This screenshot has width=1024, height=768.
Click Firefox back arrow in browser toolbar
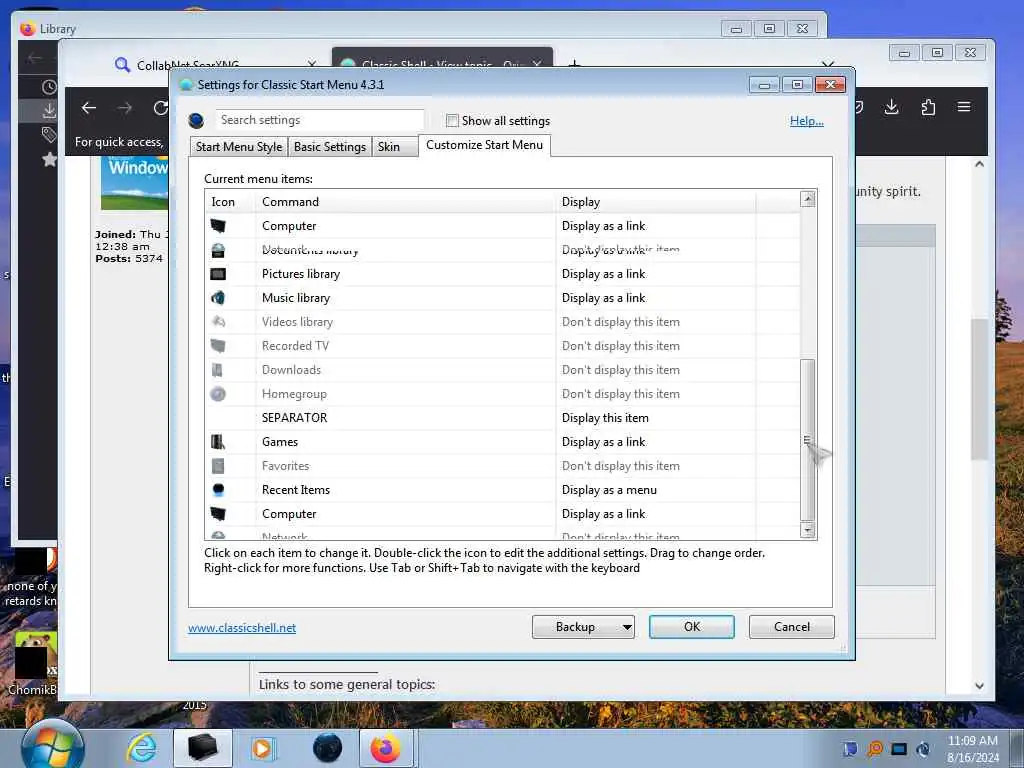(x=89, y=108)
